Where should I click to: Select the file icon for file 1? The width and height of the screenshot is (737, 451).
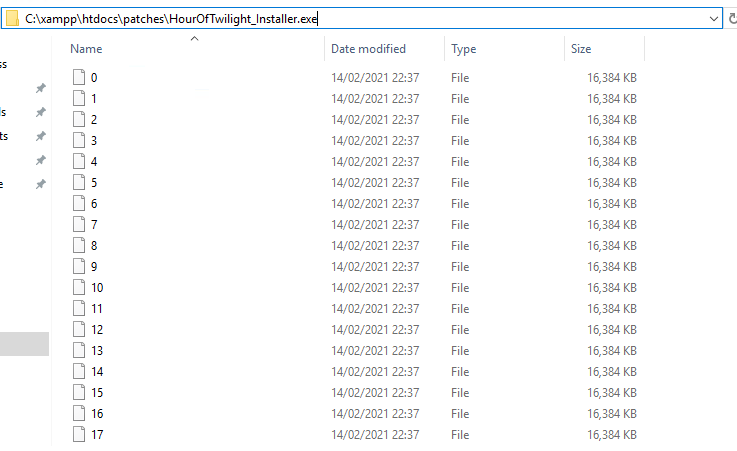click(x=79, y=98)
